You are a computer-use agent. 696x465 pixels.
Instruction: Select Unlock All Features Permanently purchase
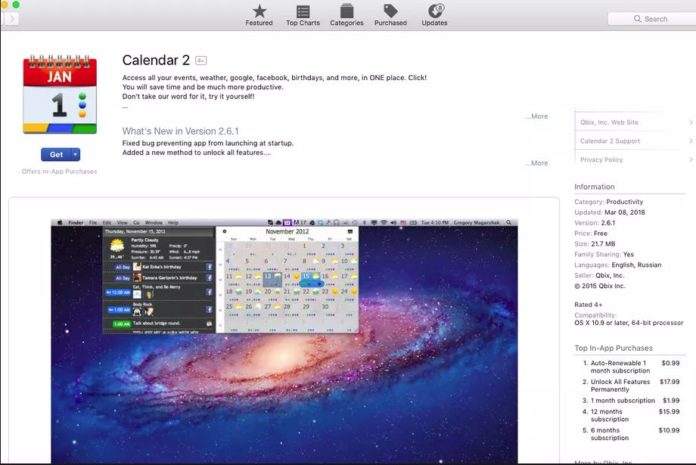coord(619,386)
